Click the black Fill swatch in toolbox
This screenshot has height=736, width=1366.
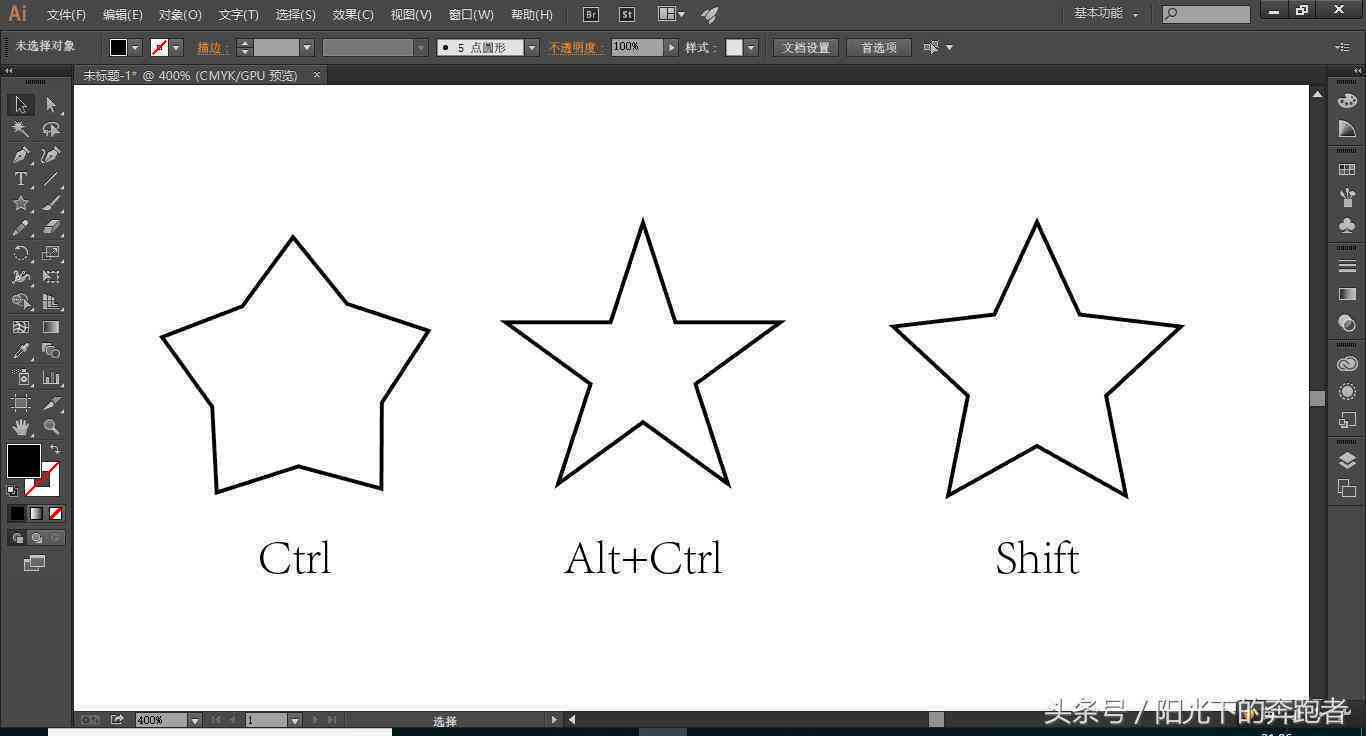pos(23,460)
